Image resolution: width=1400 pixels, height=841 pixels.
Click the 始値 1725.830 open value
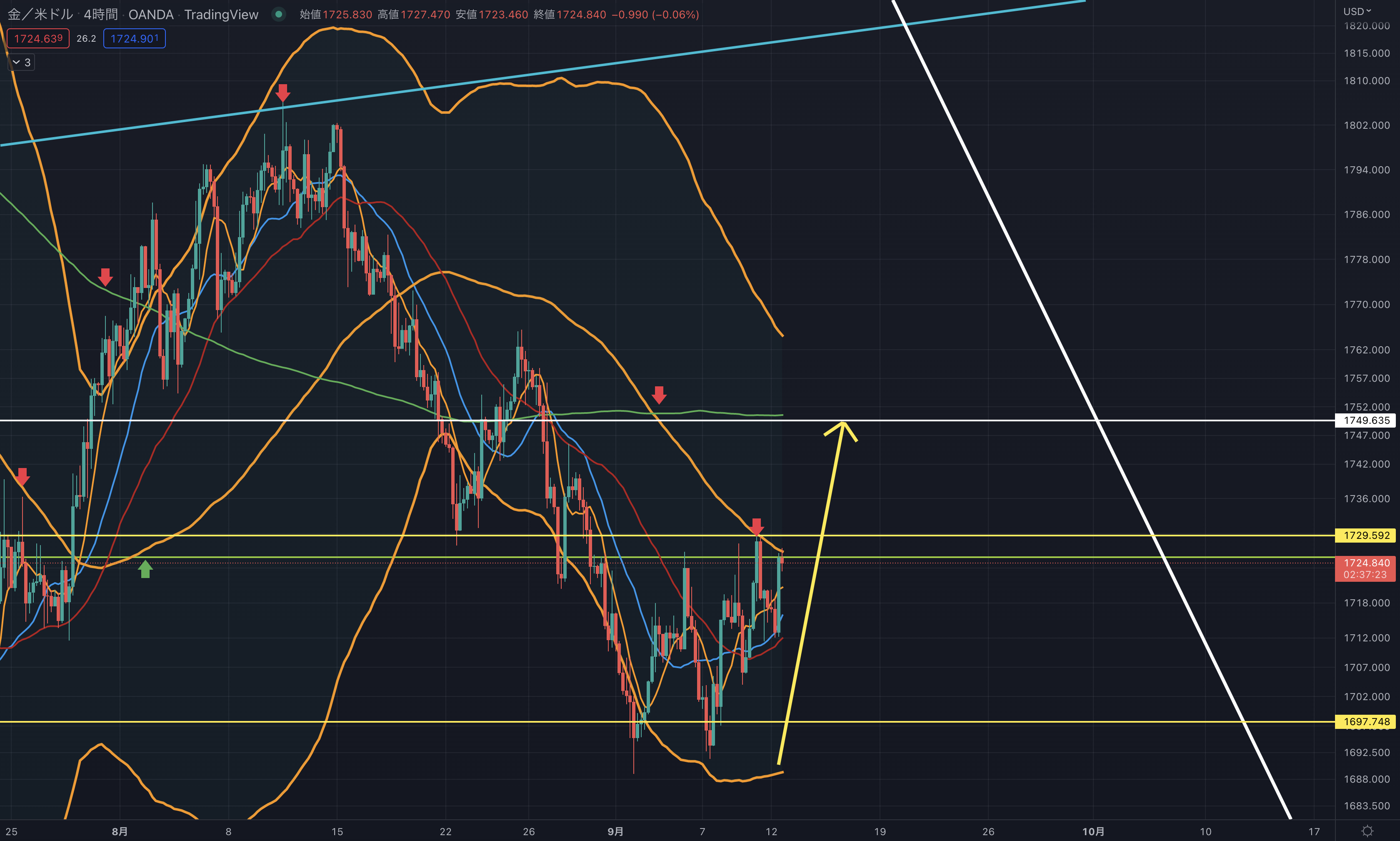[336, 14]
